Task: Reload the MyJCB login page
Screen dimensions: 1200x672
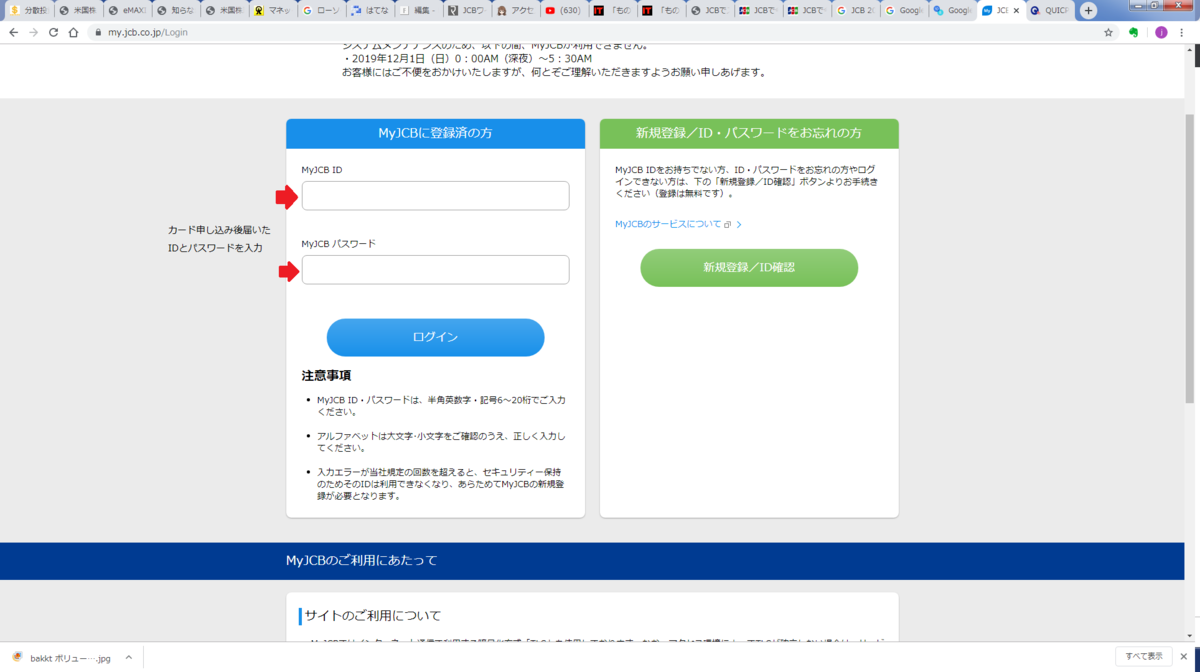Action: 53,32
